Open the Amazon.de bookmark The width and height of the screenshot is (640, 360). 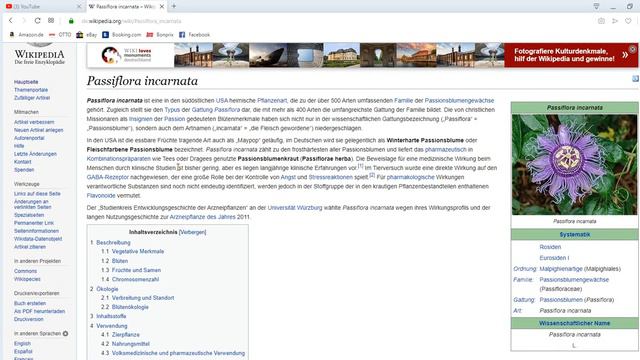(x=27, y=35)
